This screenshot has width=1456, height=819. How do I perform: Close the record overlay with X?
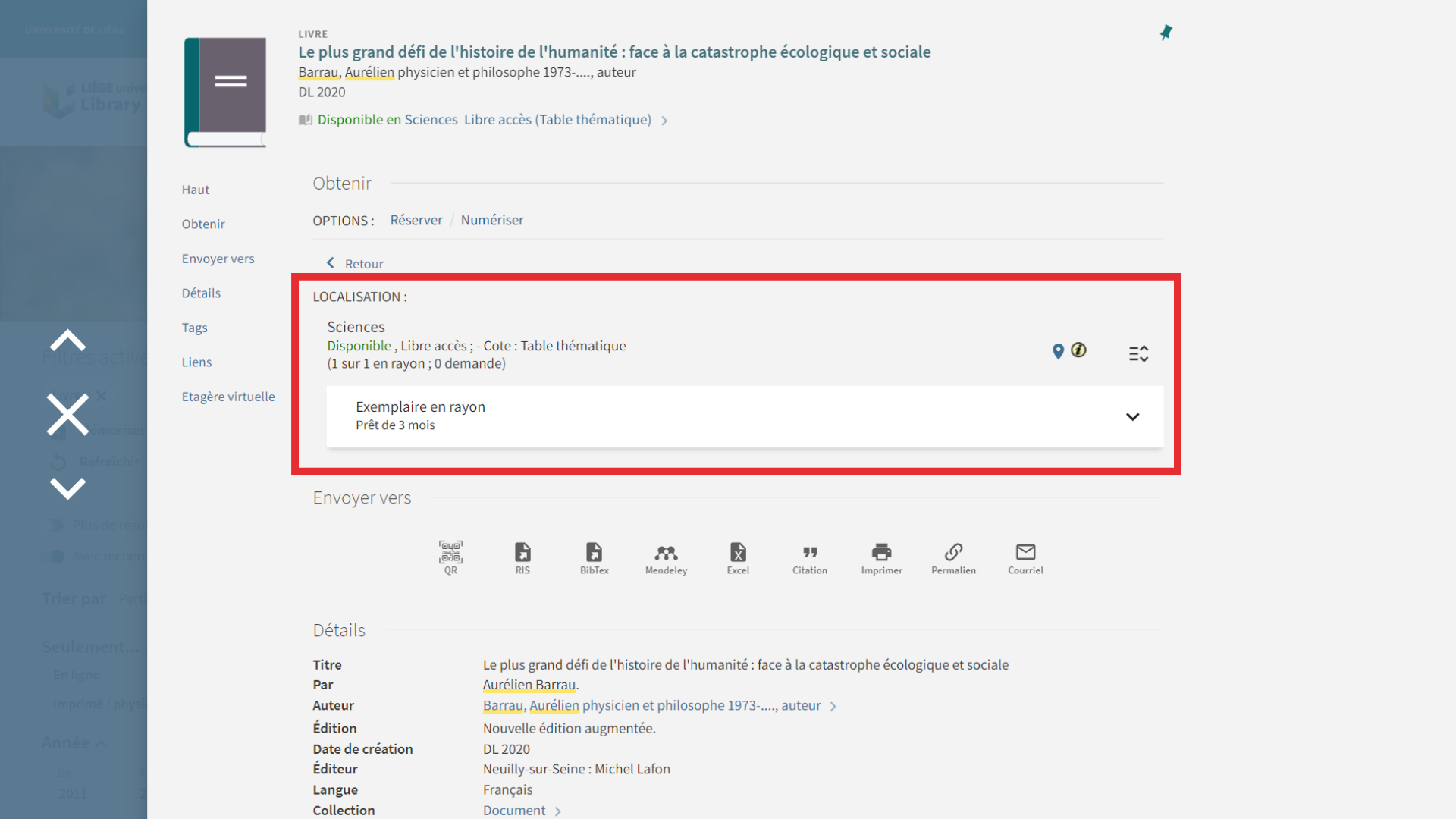coord(67,414)
